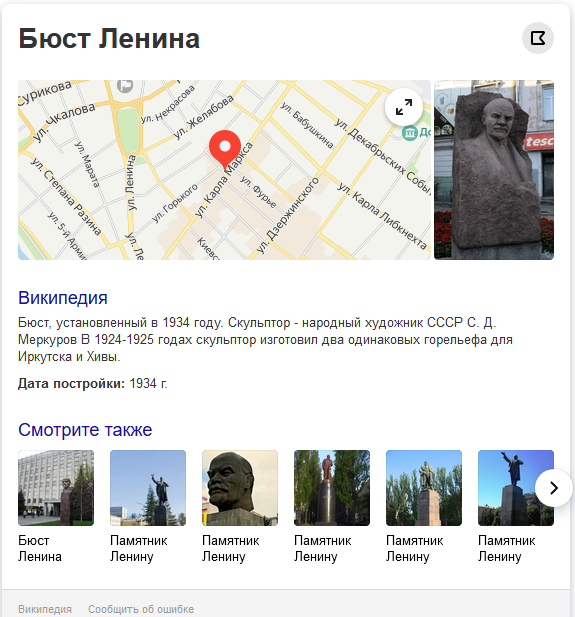
Task: Open the Википедия heading link
Action: pyautogui.click(x=63, y=298)
